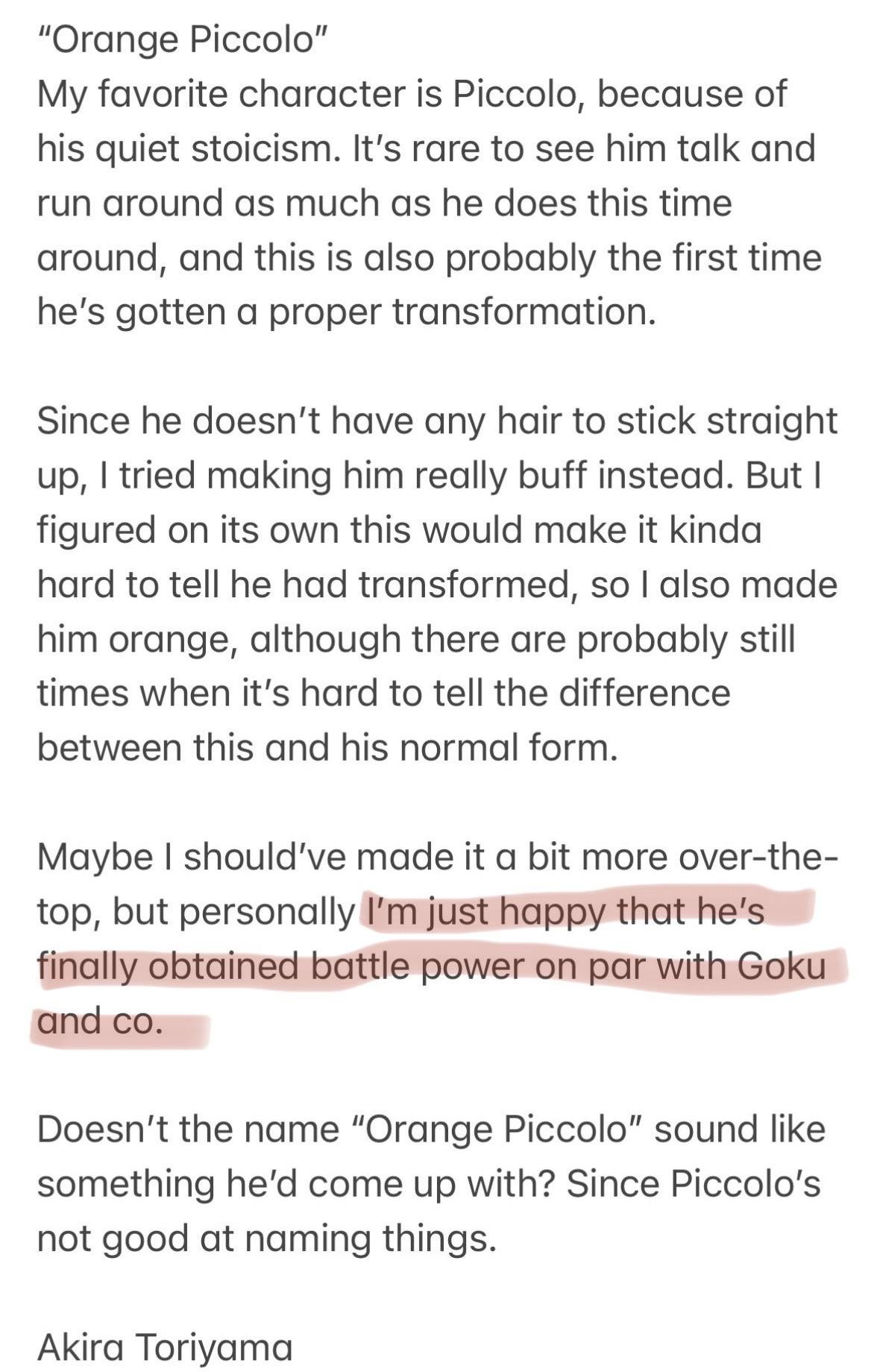Click the line "not good at naming things."

[x=267, y=1238]
